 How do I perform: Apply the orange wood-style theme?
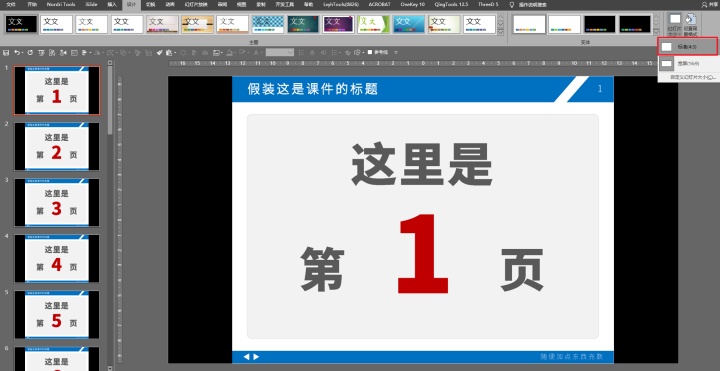click(197, 24)
